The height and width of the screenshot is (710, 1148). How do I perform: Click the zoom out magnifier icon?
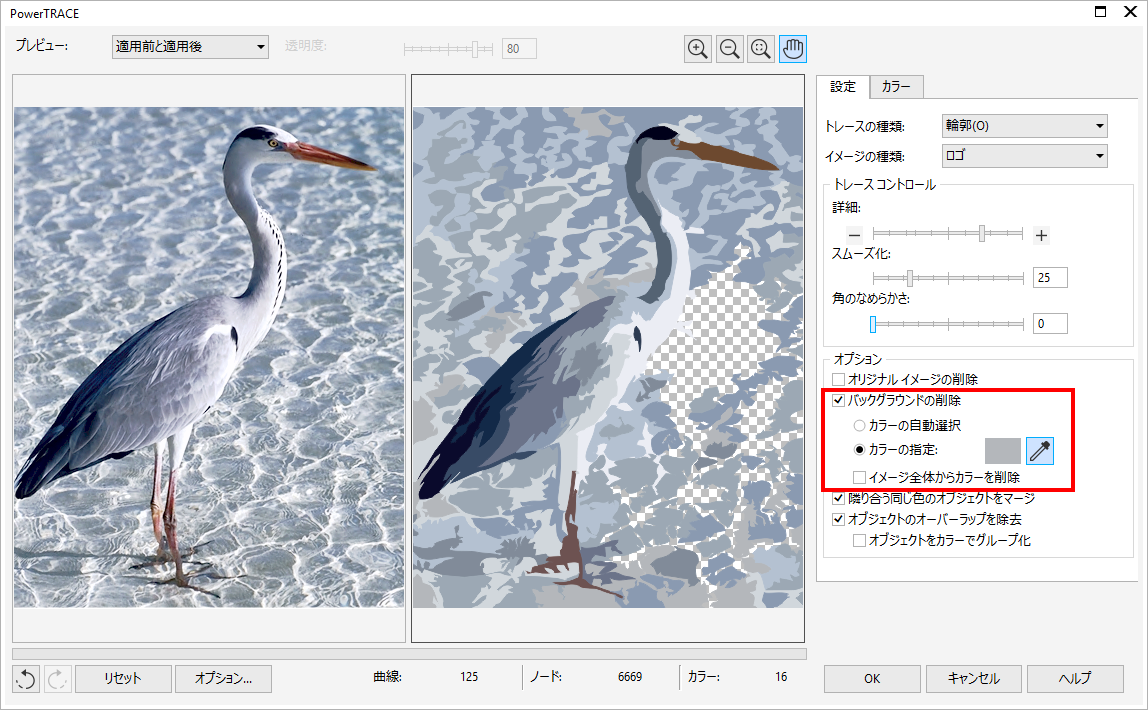tap(729, 49)
